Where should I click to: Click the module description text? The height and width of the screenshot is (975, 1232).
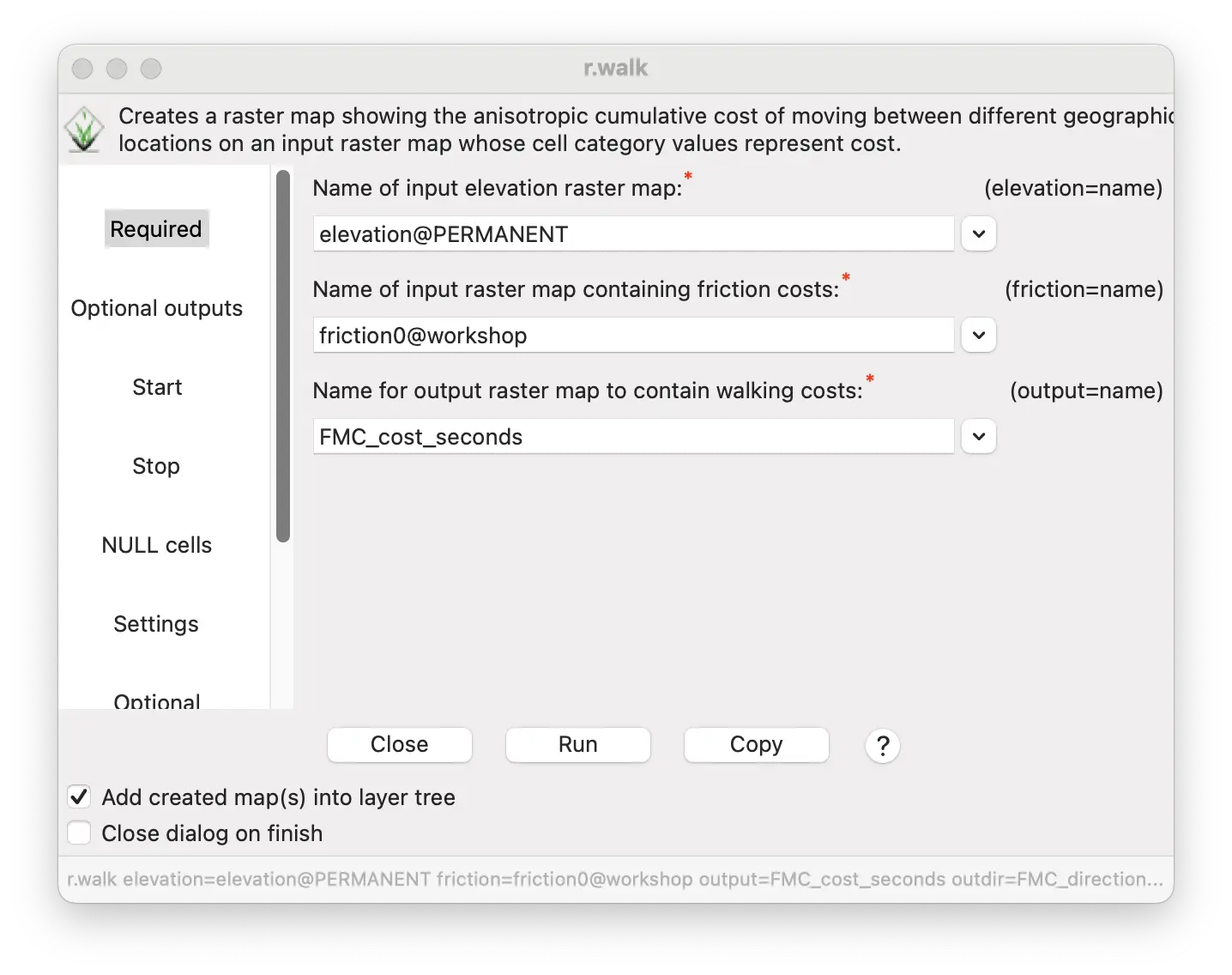(645, 130)
